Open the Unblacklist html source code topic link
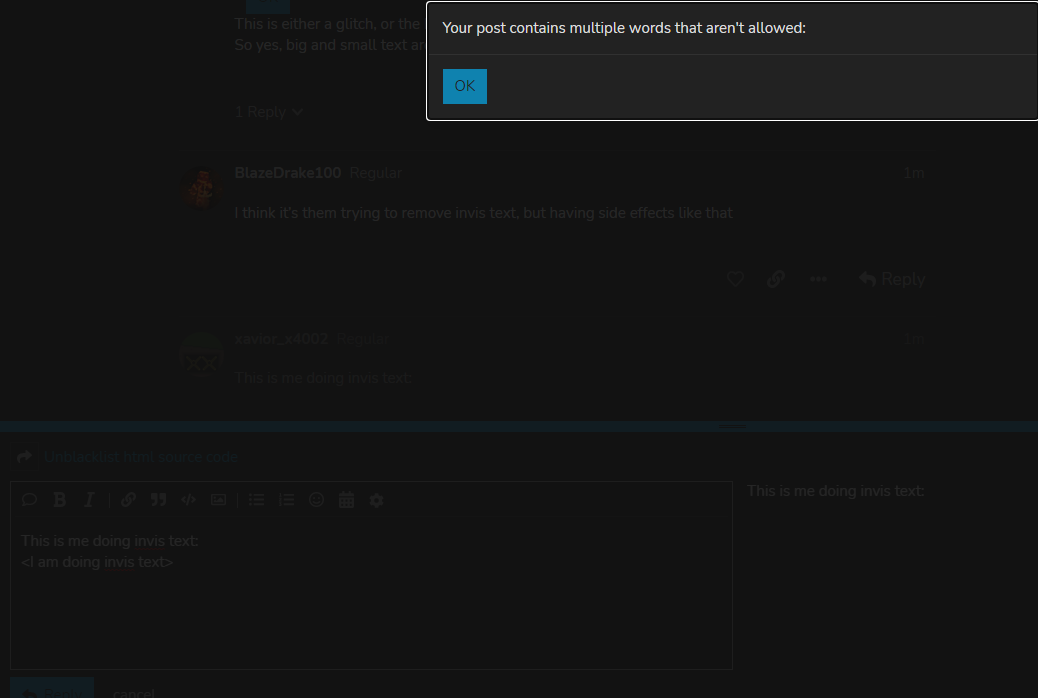 140,457
